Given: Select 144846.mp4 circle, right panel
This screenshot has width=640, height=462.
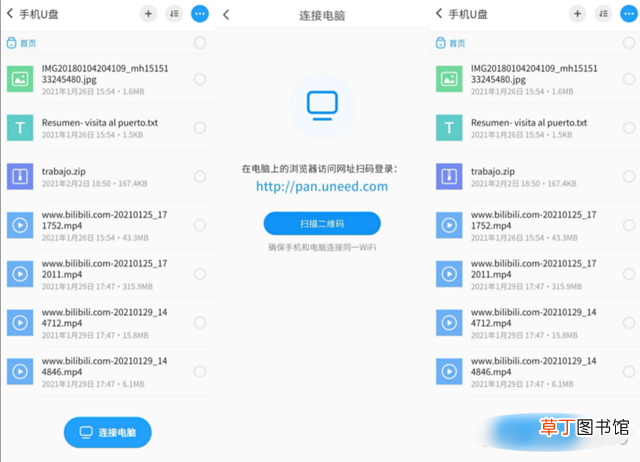Looking at the screenshot, I should coord(629,371).
